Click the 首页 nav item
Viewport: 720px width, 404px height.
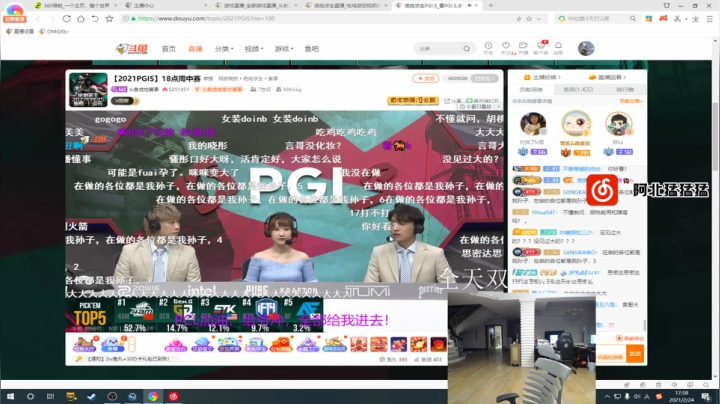[169, 49]
